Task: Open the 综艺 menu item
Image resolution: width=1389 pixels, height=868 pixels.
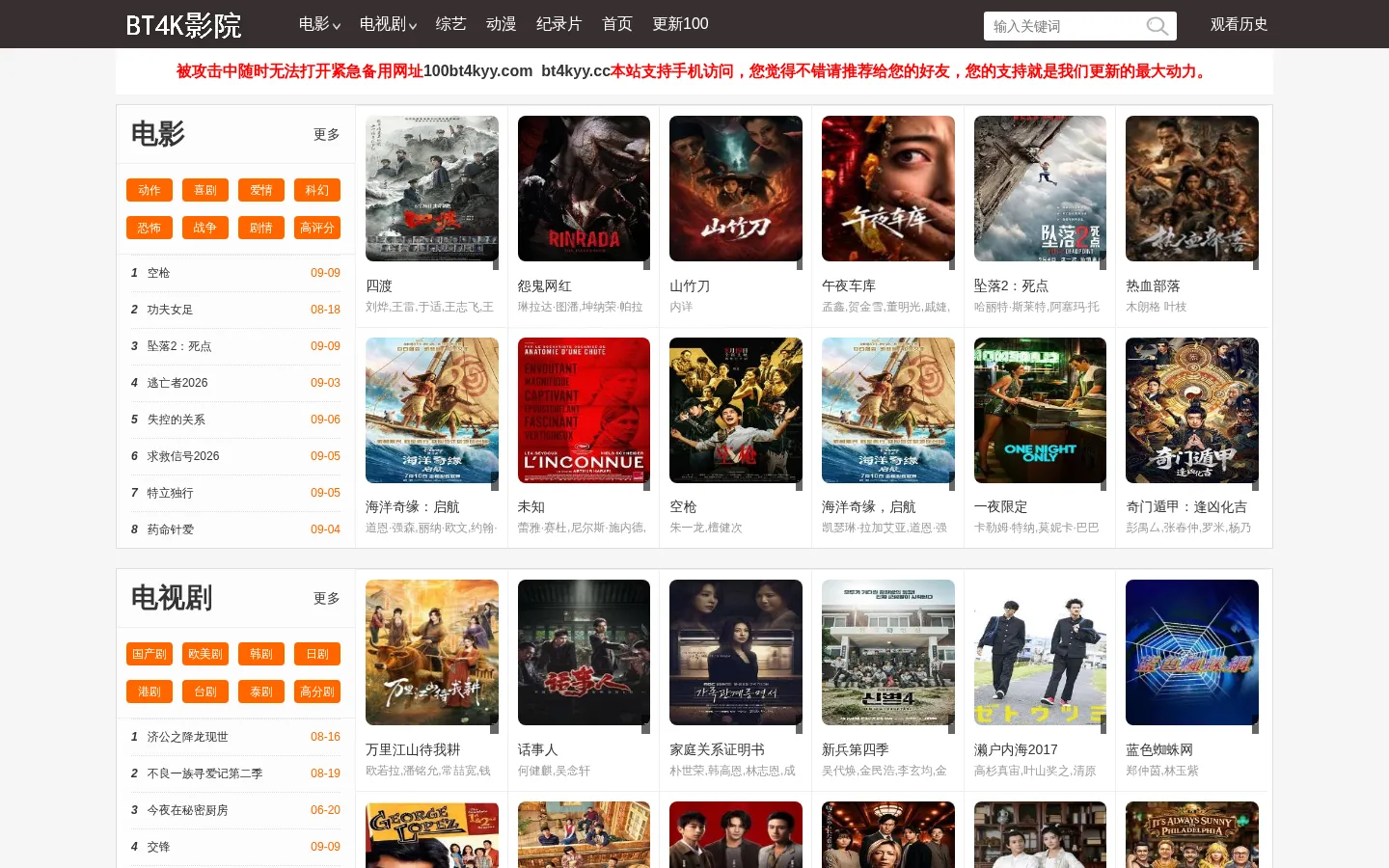Action: pyautogui.click(x=451, y=24)
